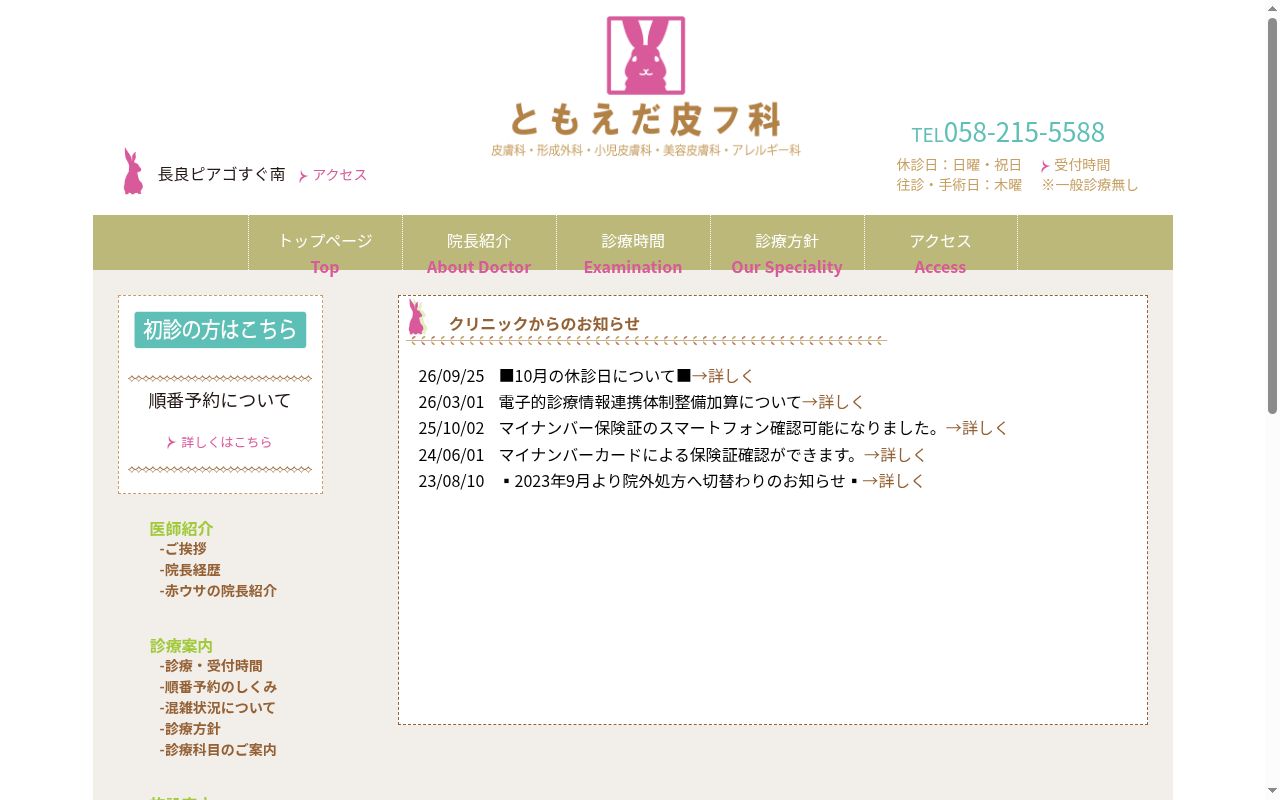Viewport: 1280px width, 800px height.
Task: Open 診療・受付時間 sidebar link
Action: [211, 666]
